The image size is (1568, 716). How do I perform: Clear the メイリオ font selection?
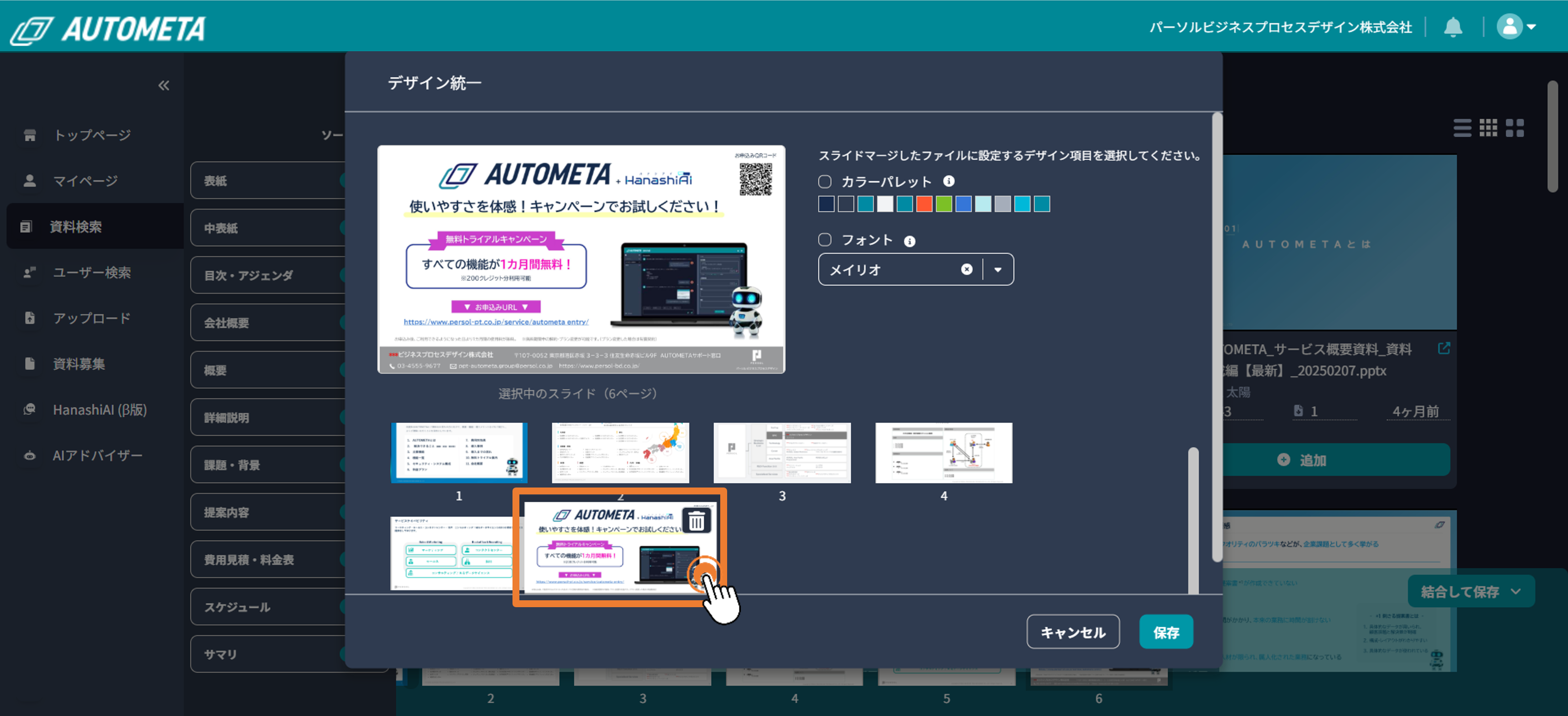966,269
